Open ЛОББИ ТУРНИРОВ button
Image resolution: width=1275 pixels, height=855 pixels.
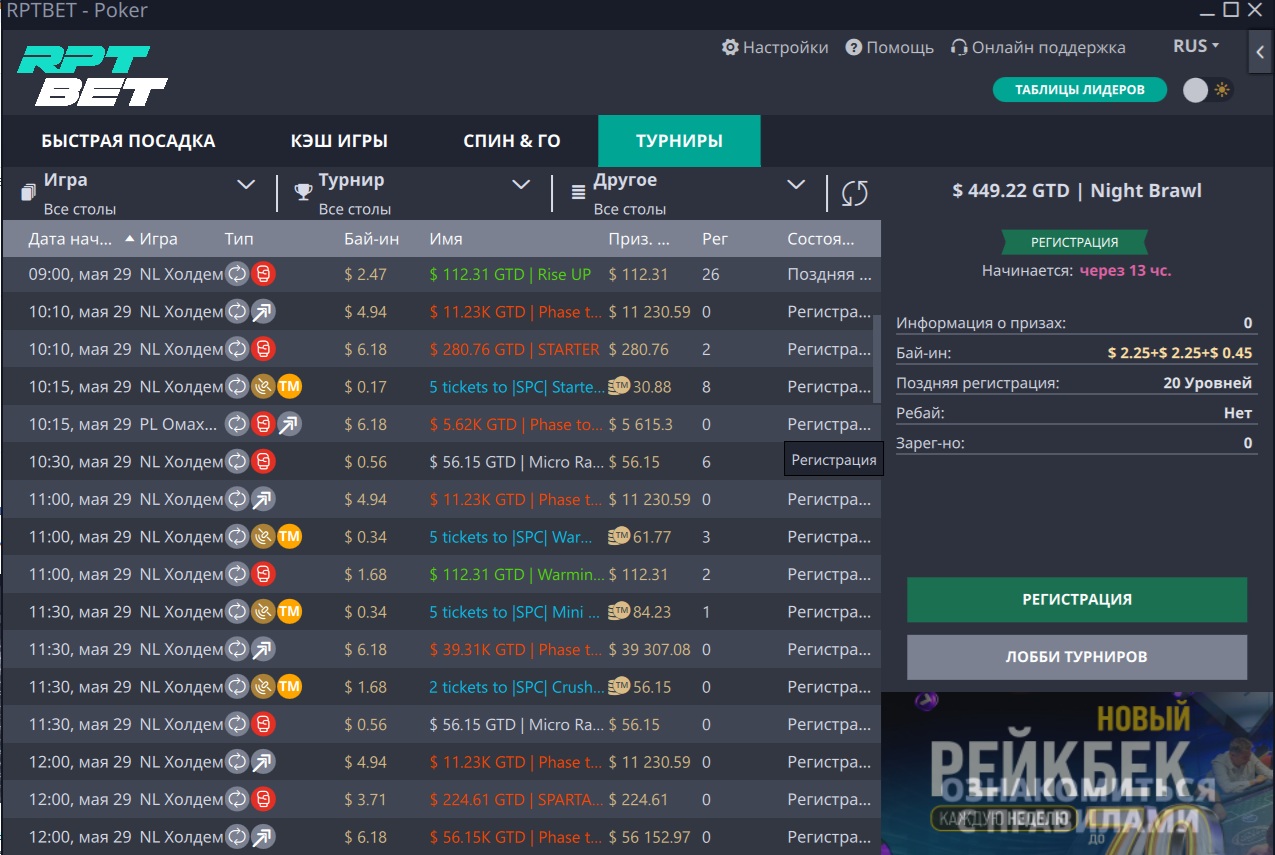coord(1076,657)
